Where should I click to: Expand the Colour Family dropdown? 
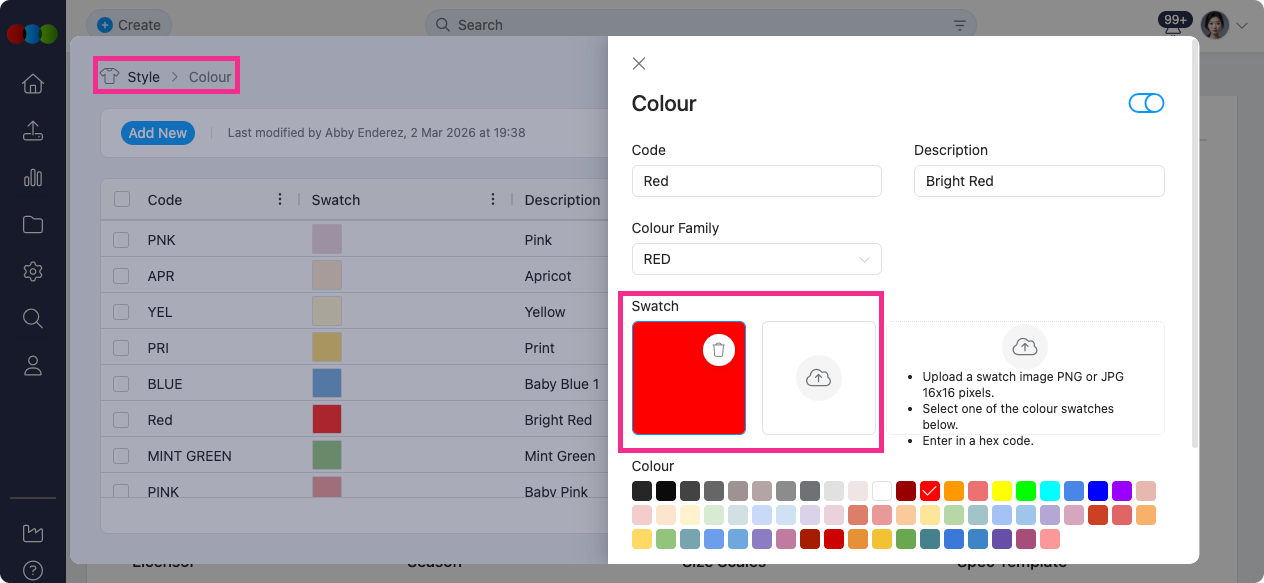[x=756, y=259]
